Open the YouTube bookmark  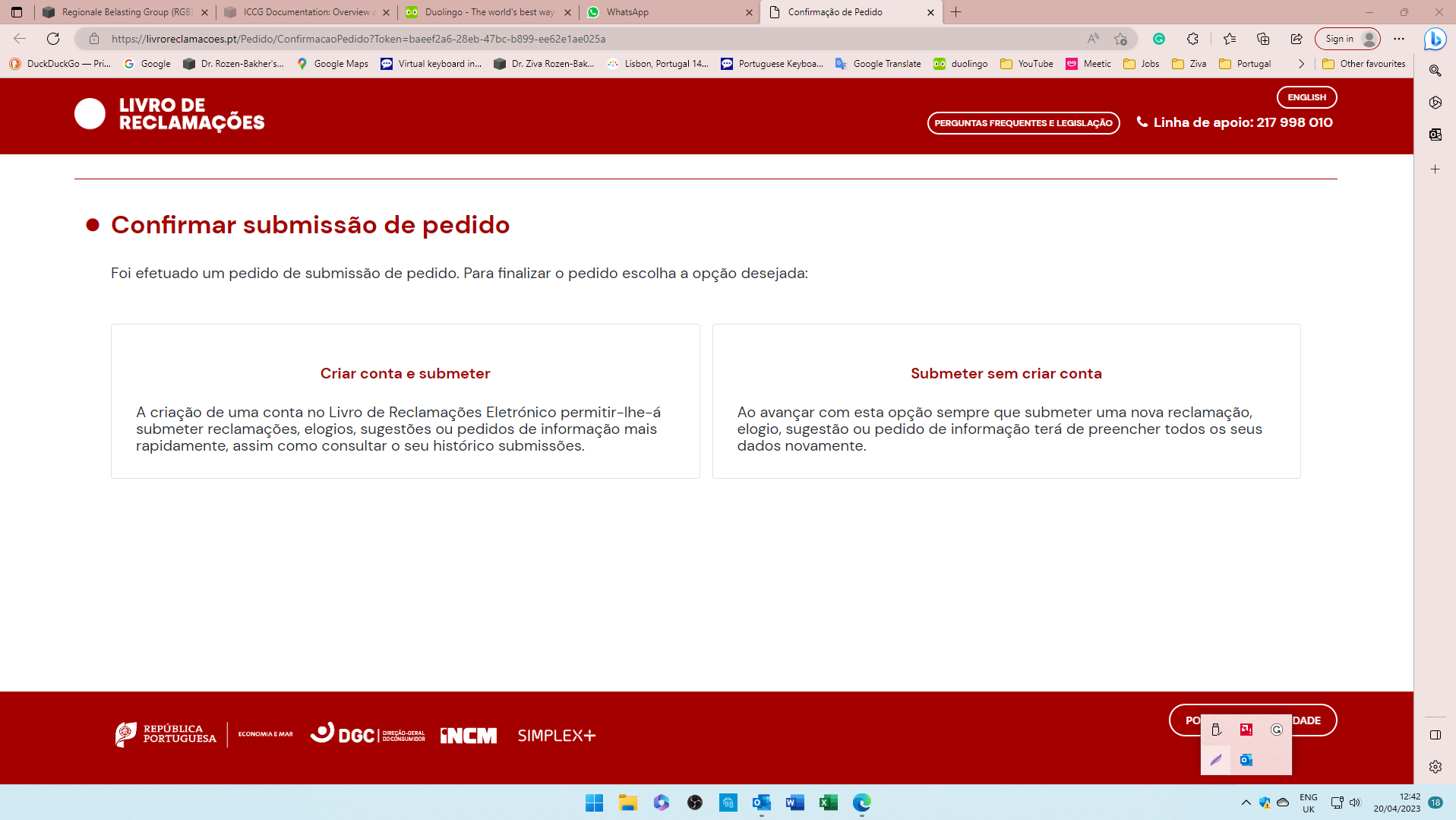click(x=1027, y=64)
